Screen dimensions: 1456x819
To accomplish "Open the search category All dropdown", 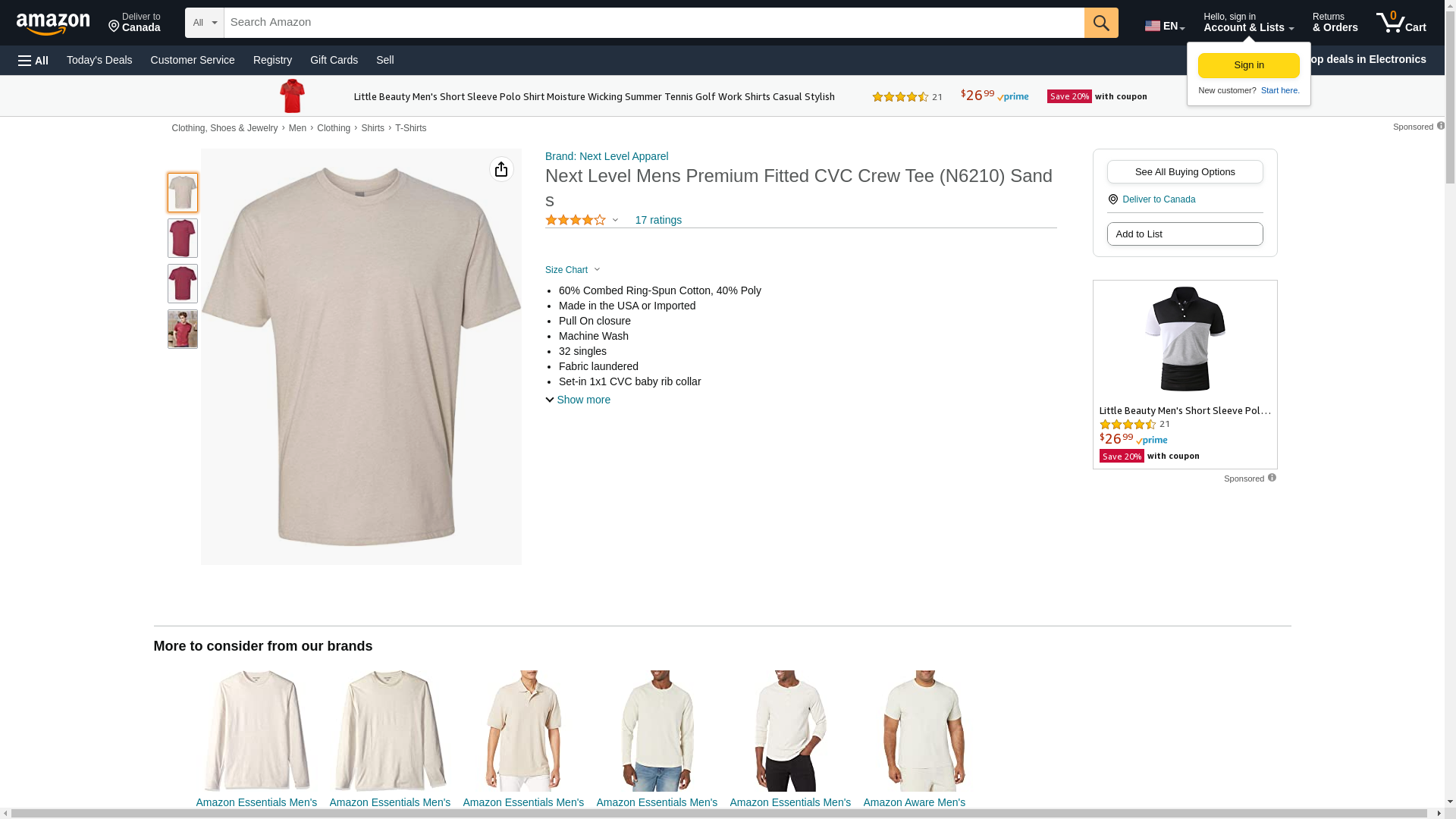I will point(204,23).
